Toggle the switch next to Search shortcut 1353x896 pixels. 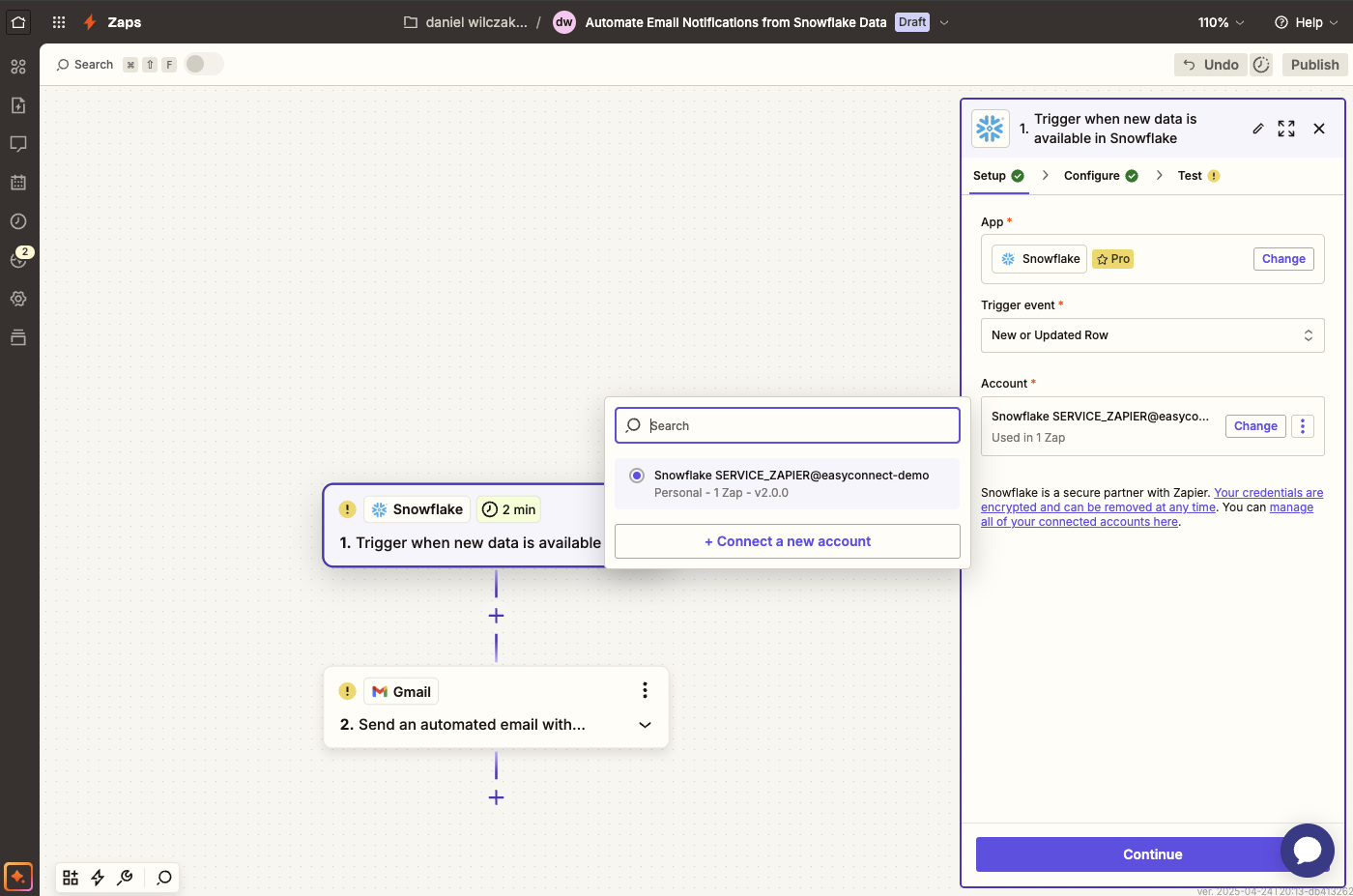pos(204,64)
